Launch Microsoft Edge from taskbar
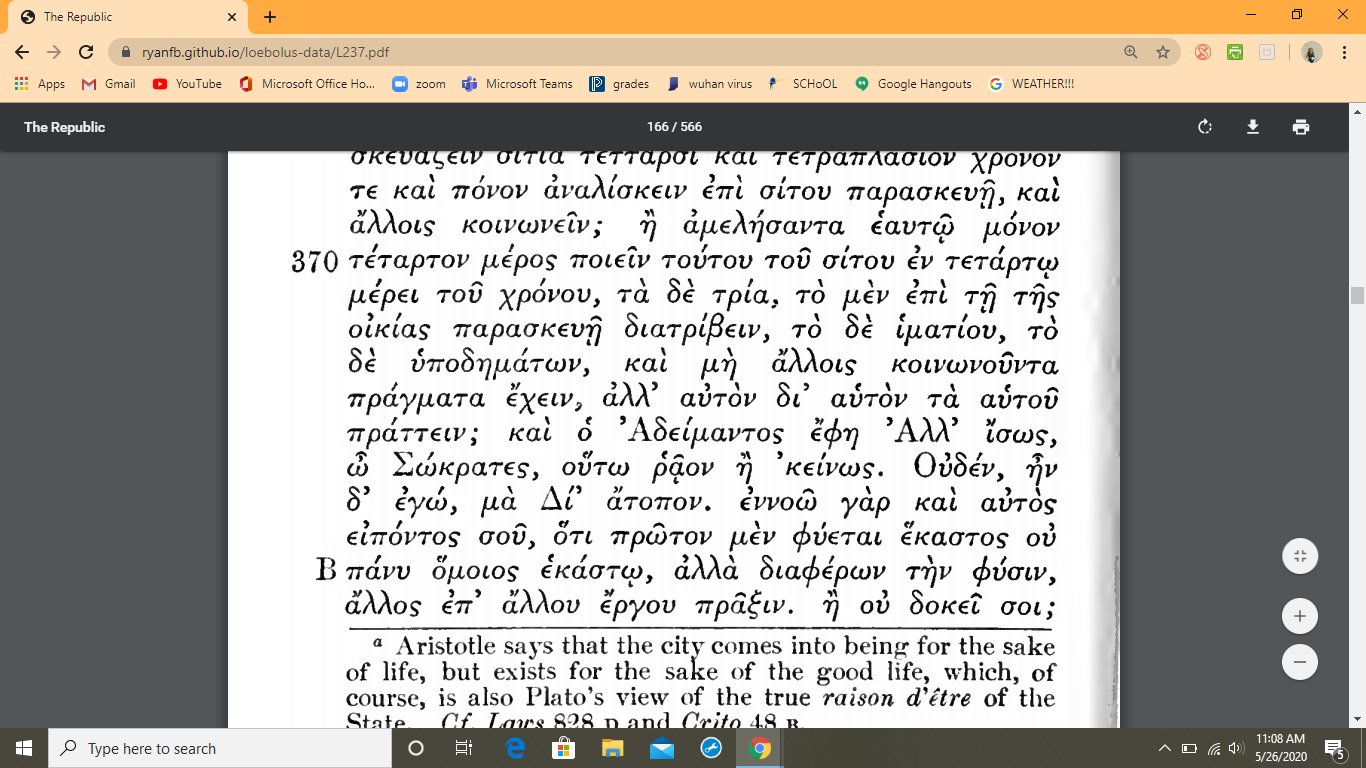 [x=515, y=748]
